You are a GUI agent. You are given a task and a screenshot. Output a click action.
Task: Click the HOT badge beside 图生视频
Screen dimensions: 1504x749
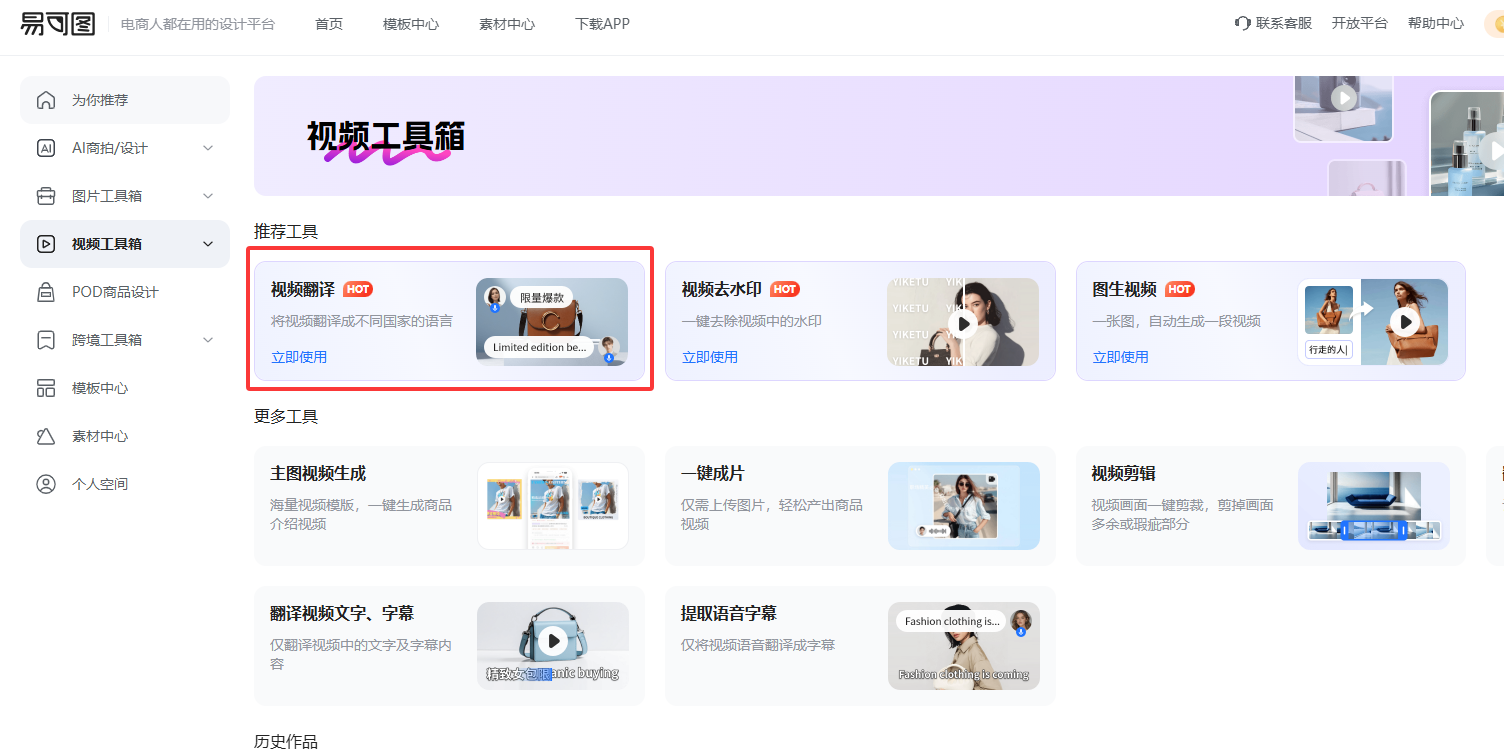[1180, 289]
